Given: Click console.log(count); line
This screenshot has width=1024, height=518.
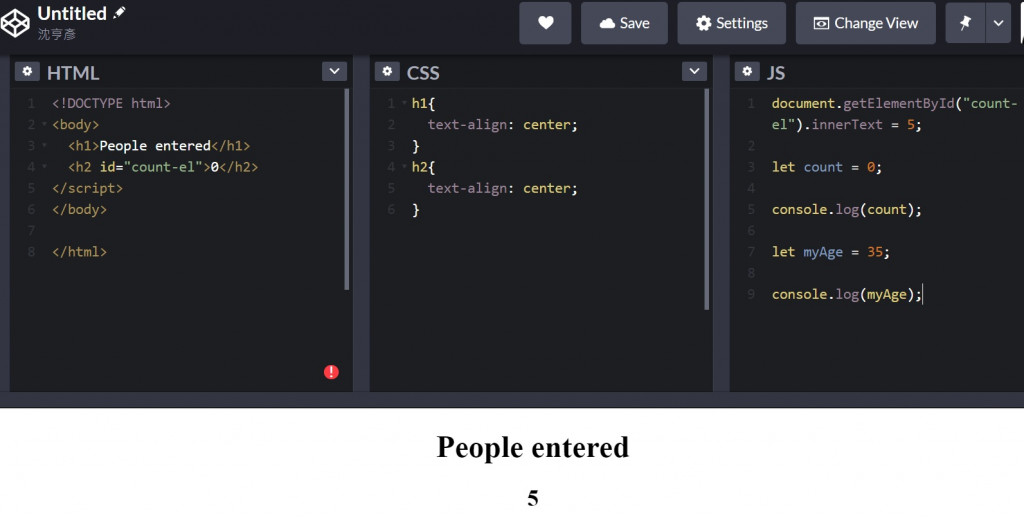Looking at the screenshot, I should click(846, 209).
